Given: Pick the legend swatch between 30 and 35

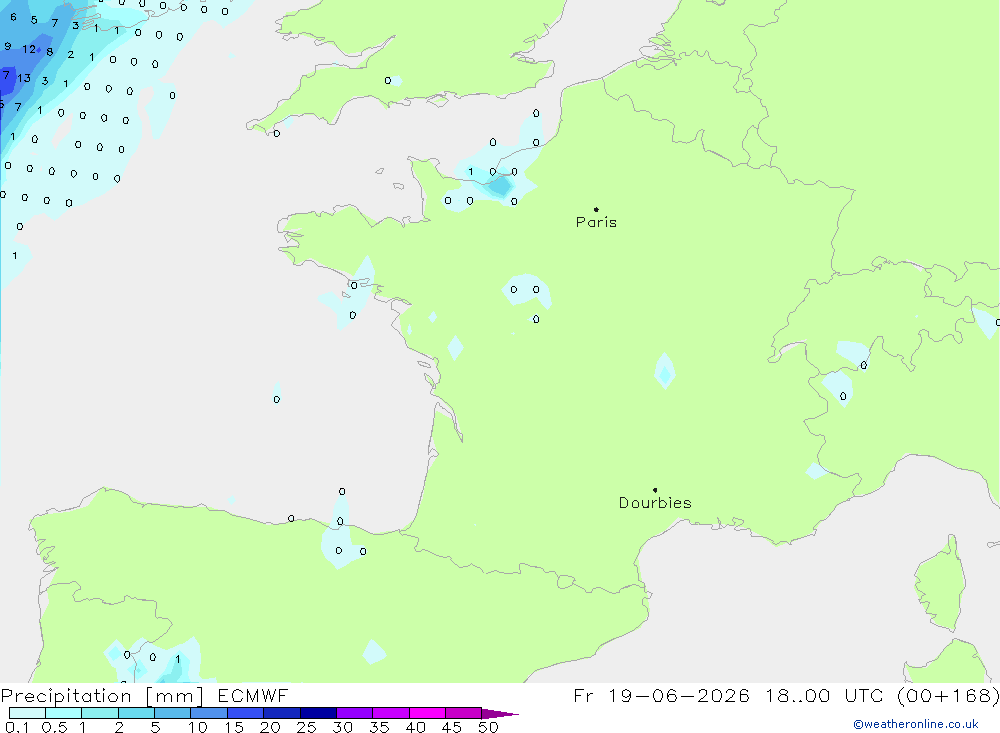Looking at the screenshot, I should (355, 713).
